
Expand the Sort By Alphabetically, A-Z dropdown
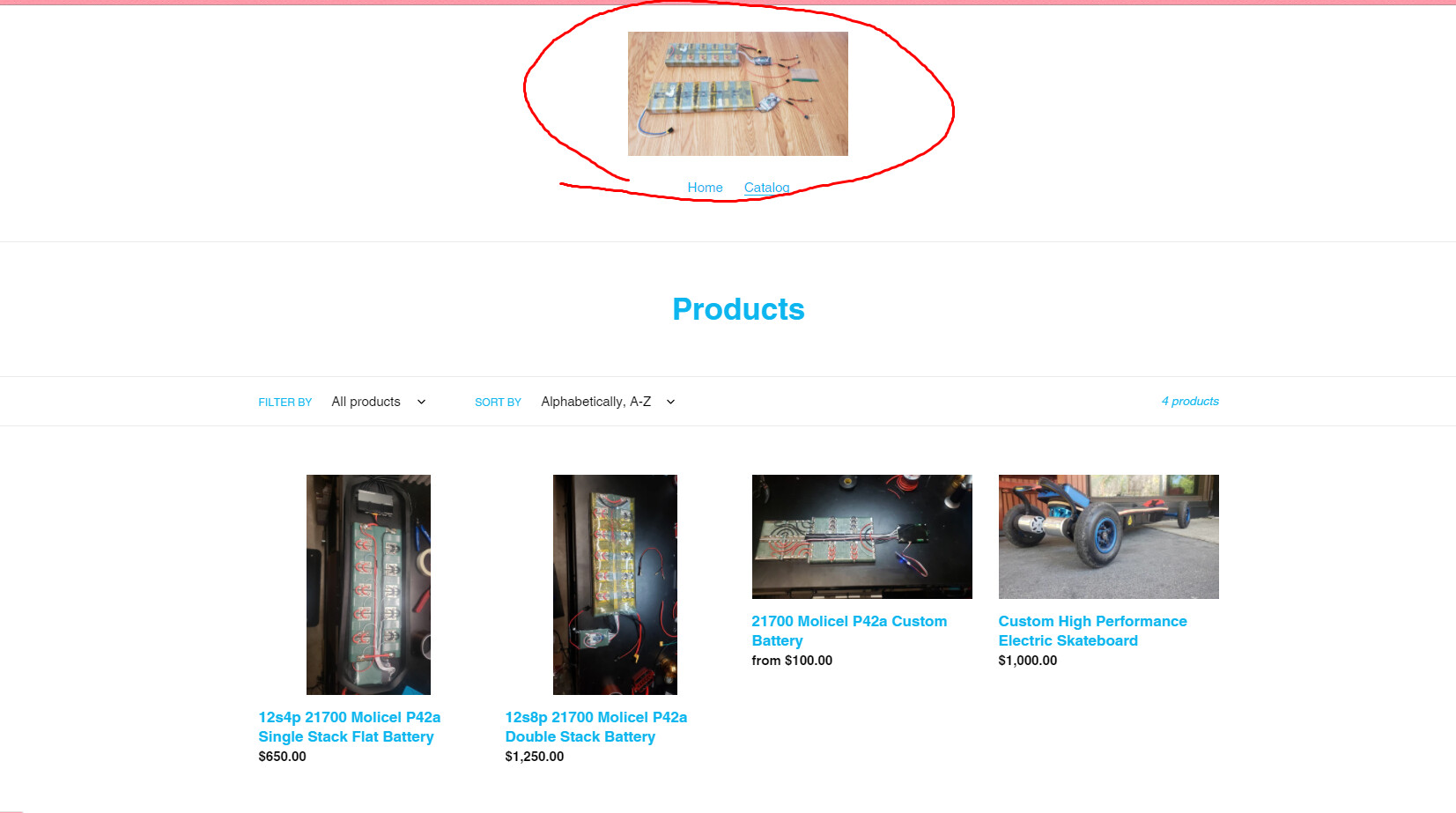click(609, 402)
